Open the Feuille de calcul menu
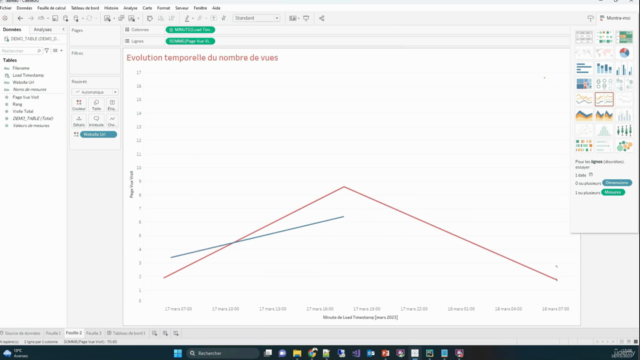This screenshot has height=360, width=640. point(51,8)
